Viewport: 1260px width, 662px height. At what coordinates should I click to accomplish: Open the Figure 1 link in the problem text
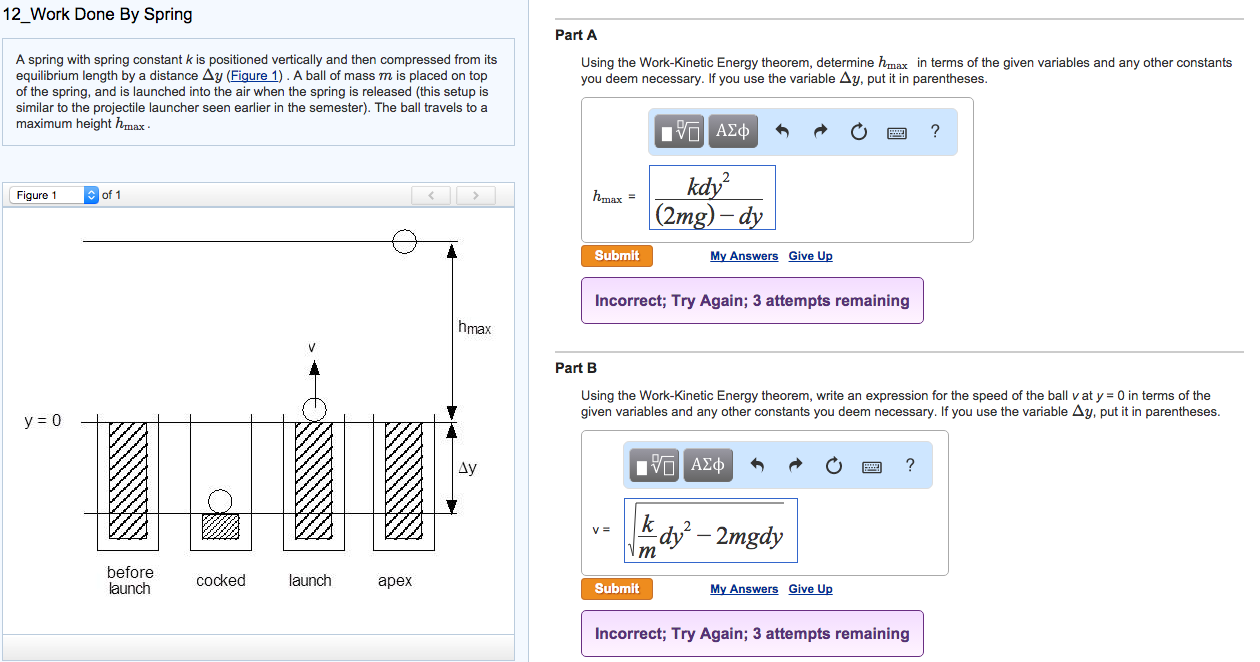pyautogui.click(x=253, y=75)
